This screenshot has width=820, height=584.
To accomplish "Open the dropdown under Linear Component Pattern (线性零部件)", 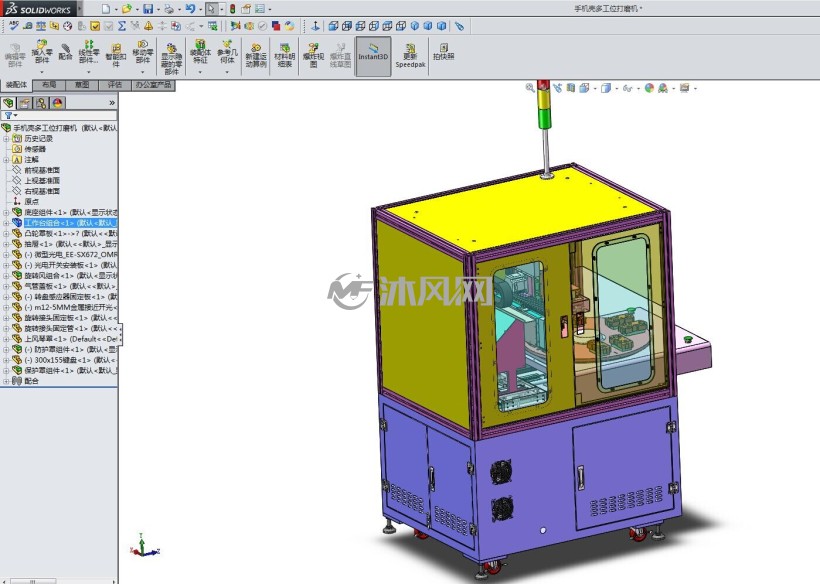I will [89, 72].
